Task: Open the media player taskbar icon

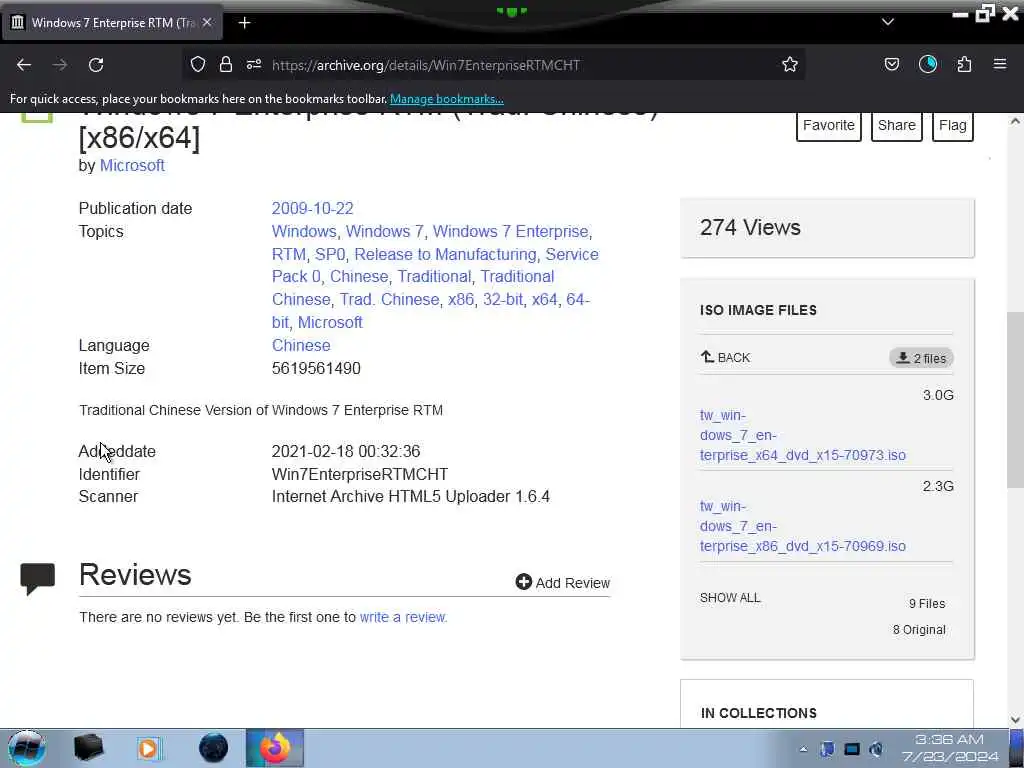Action: coord(150,748)
